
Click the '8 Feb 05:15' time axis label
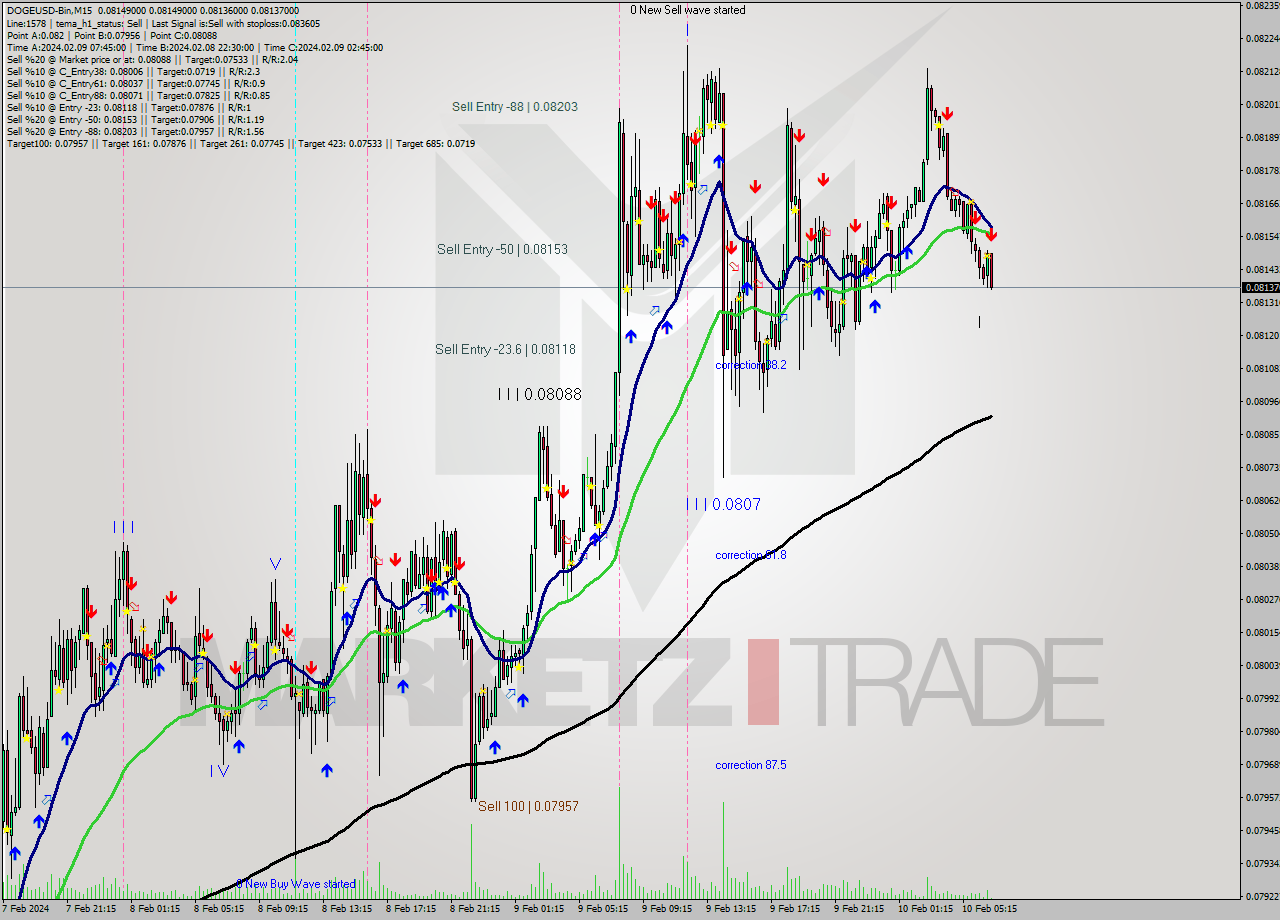tap(219, 909)
